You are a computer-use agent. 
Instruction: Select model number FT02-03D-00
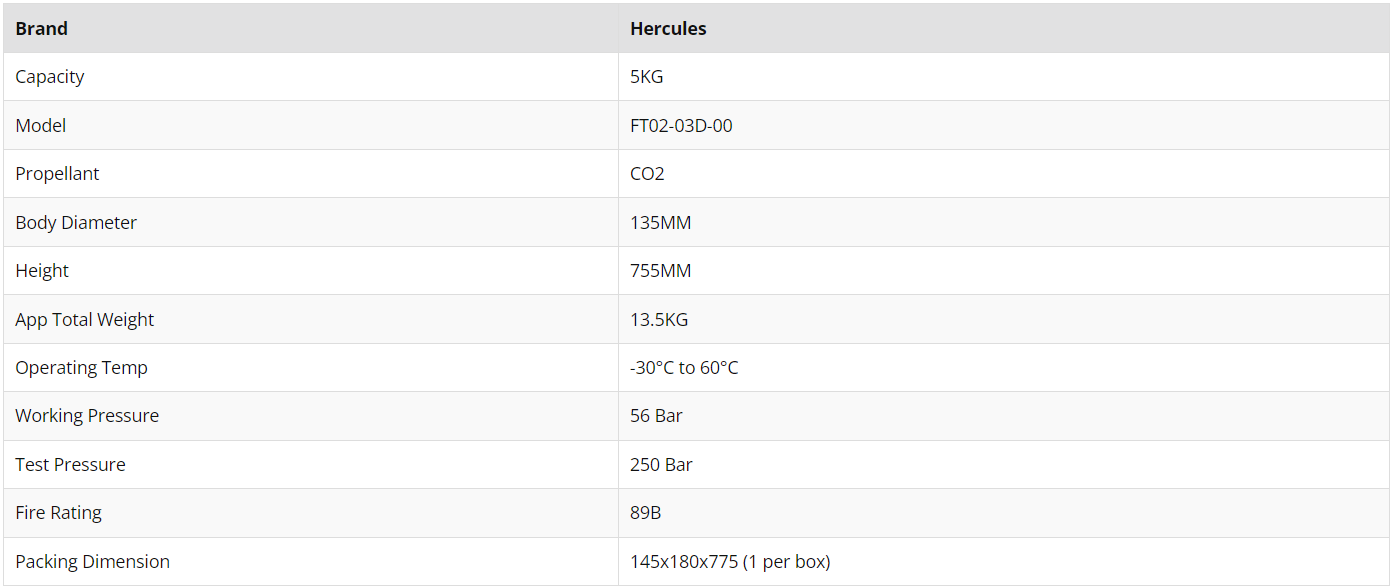coord(681,126)
